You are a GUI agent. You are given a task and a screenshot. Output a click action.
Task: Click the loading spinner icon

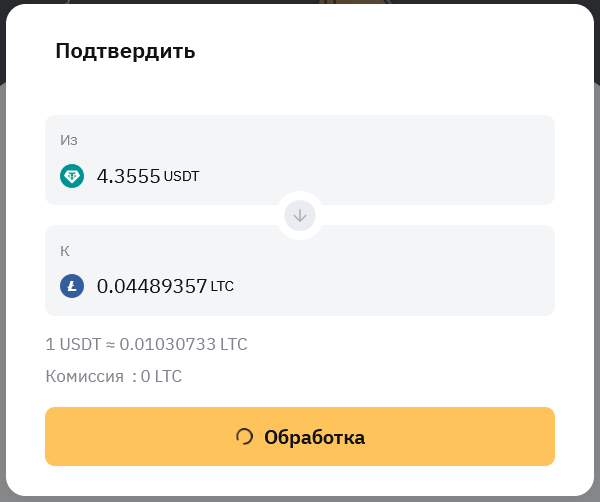[x=244, y=436]
